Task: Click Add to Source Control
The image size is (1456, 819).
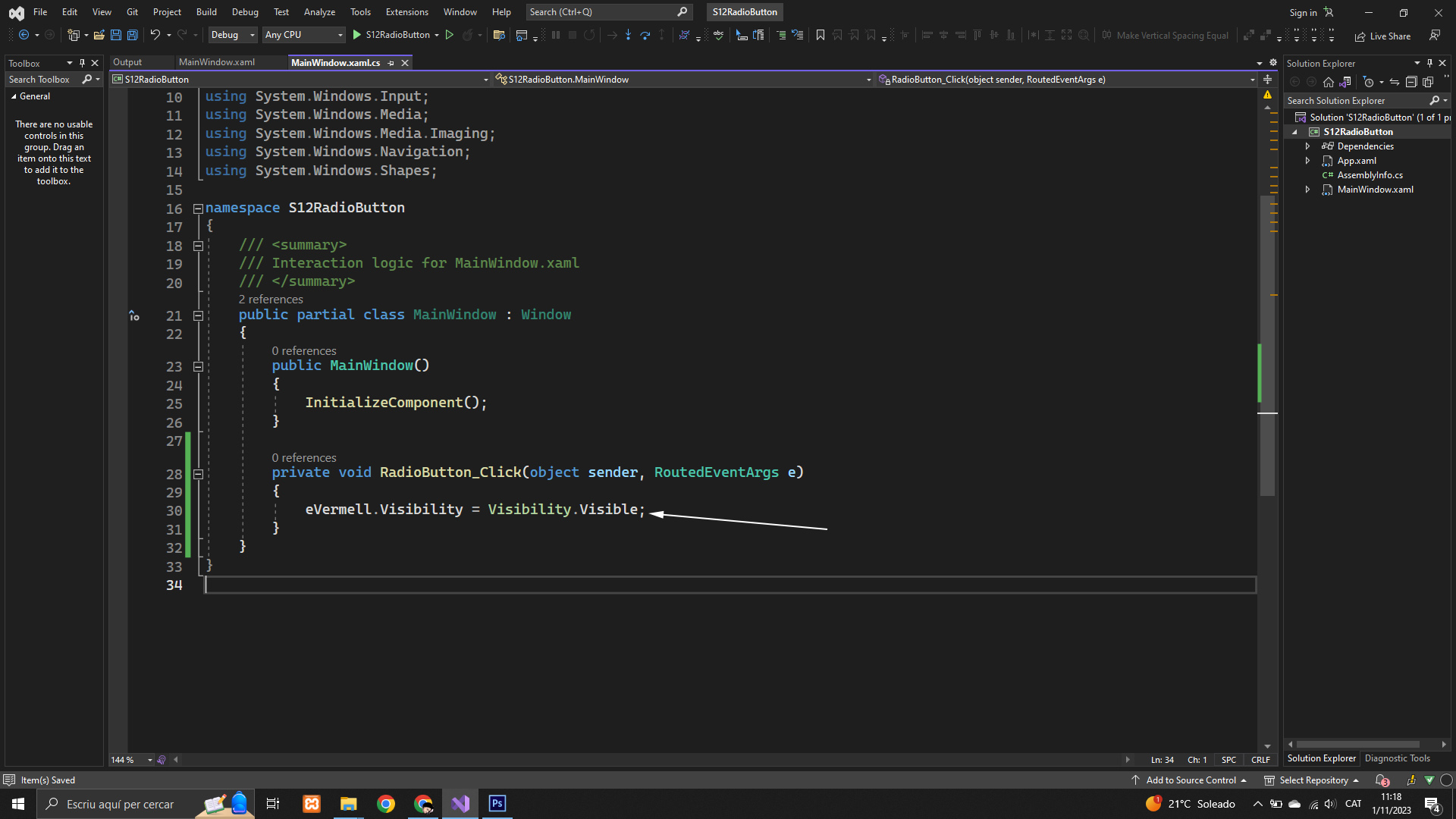Action: 1191,780
